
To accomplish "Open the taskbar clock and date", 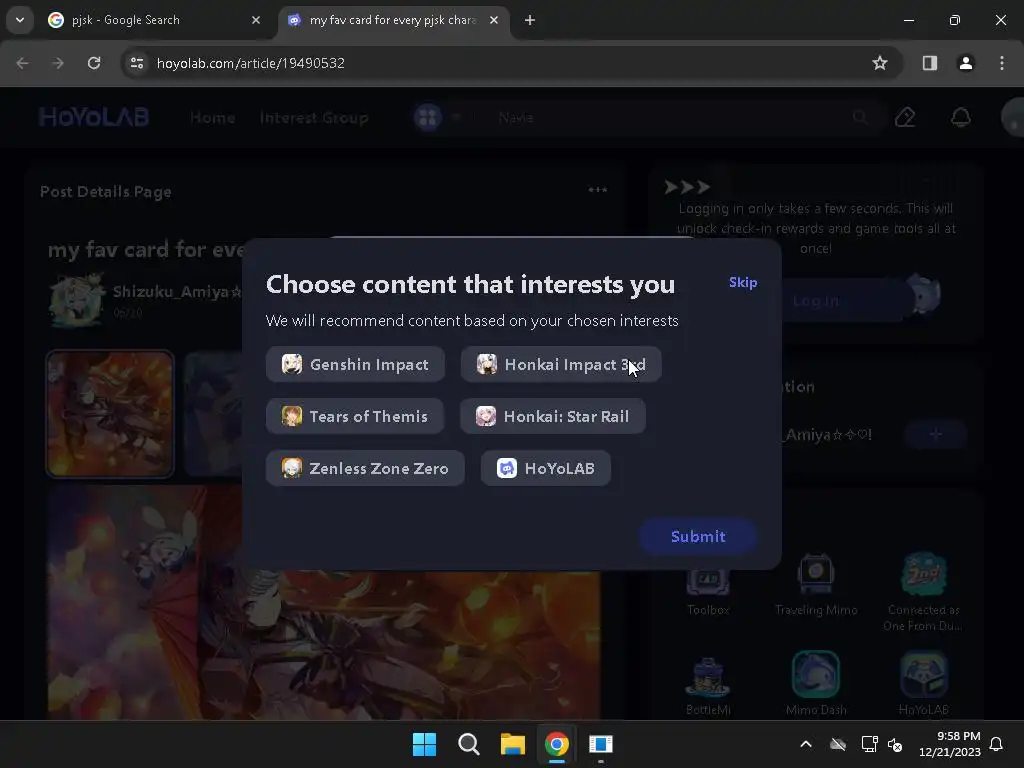I will [949, 744].
